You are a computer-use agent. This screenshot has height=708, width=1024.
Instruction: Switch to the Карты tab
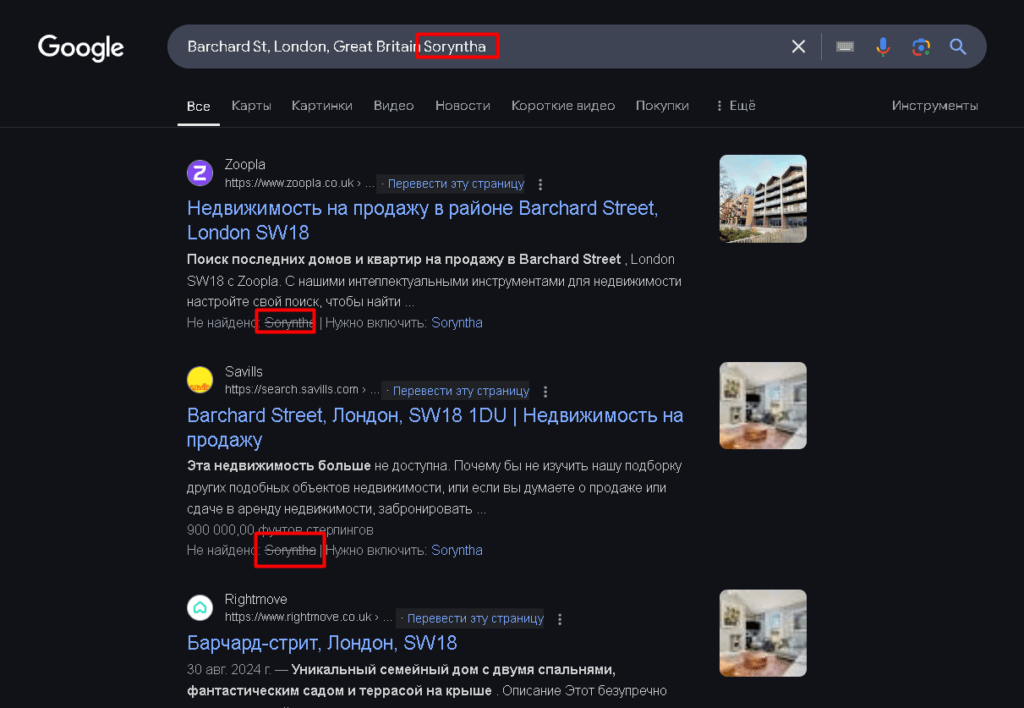click(x=251, y=106)
